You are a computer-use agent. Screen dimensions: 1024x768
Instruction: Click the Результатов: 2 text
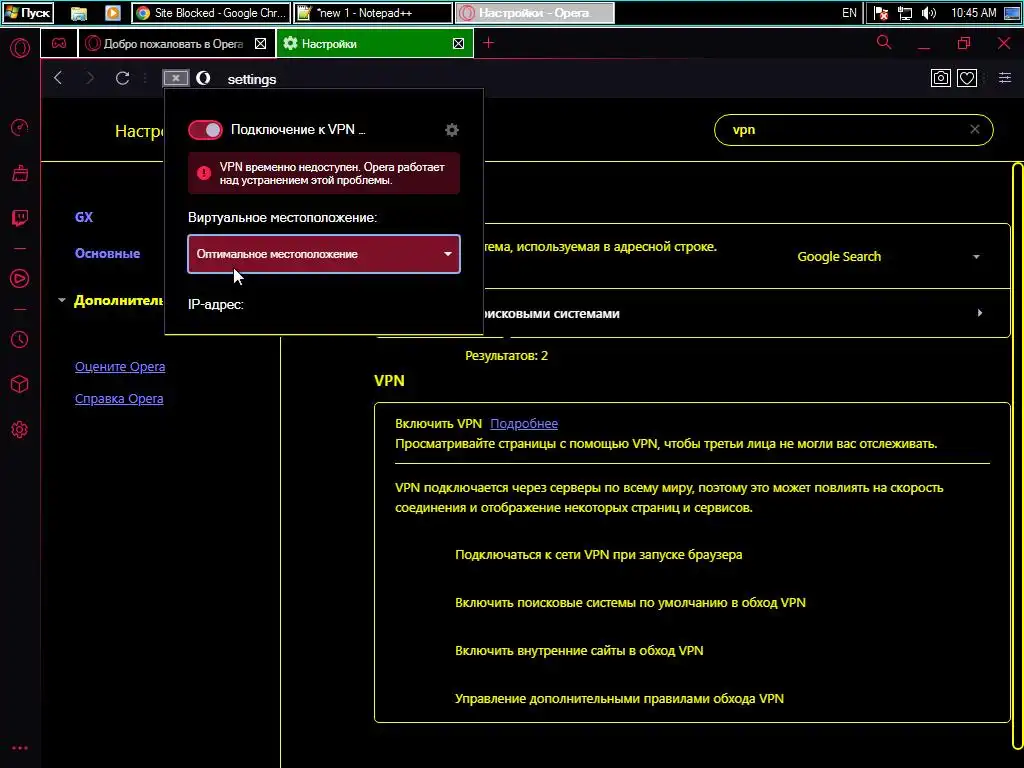[x=506, y=356]
